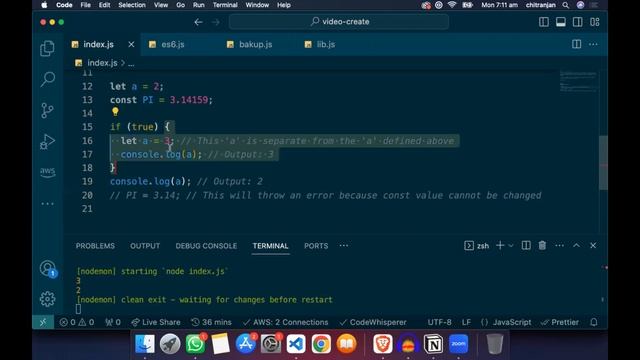
Task: Open the terminal launch profile dropdown arrow
Action: click(x=511, y=246)
